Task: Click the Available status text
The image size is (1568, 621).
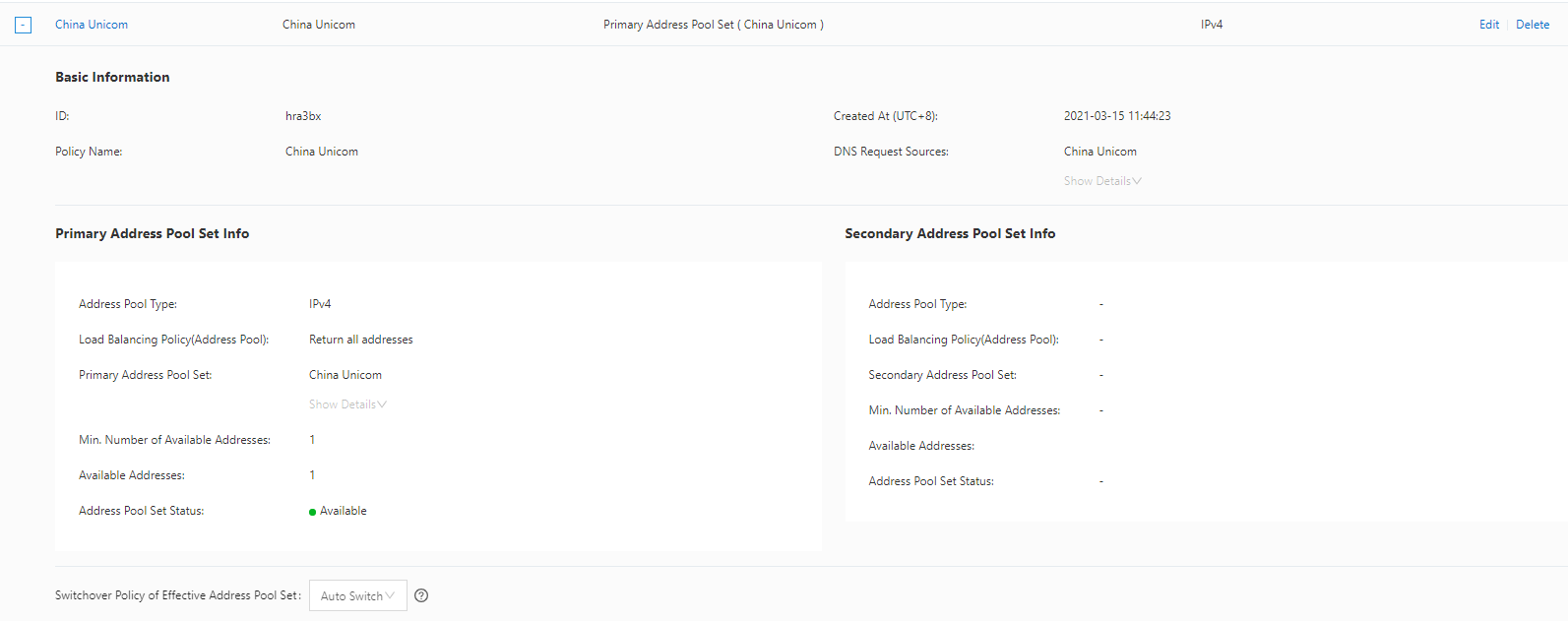Action: click(x=344, y=511)
